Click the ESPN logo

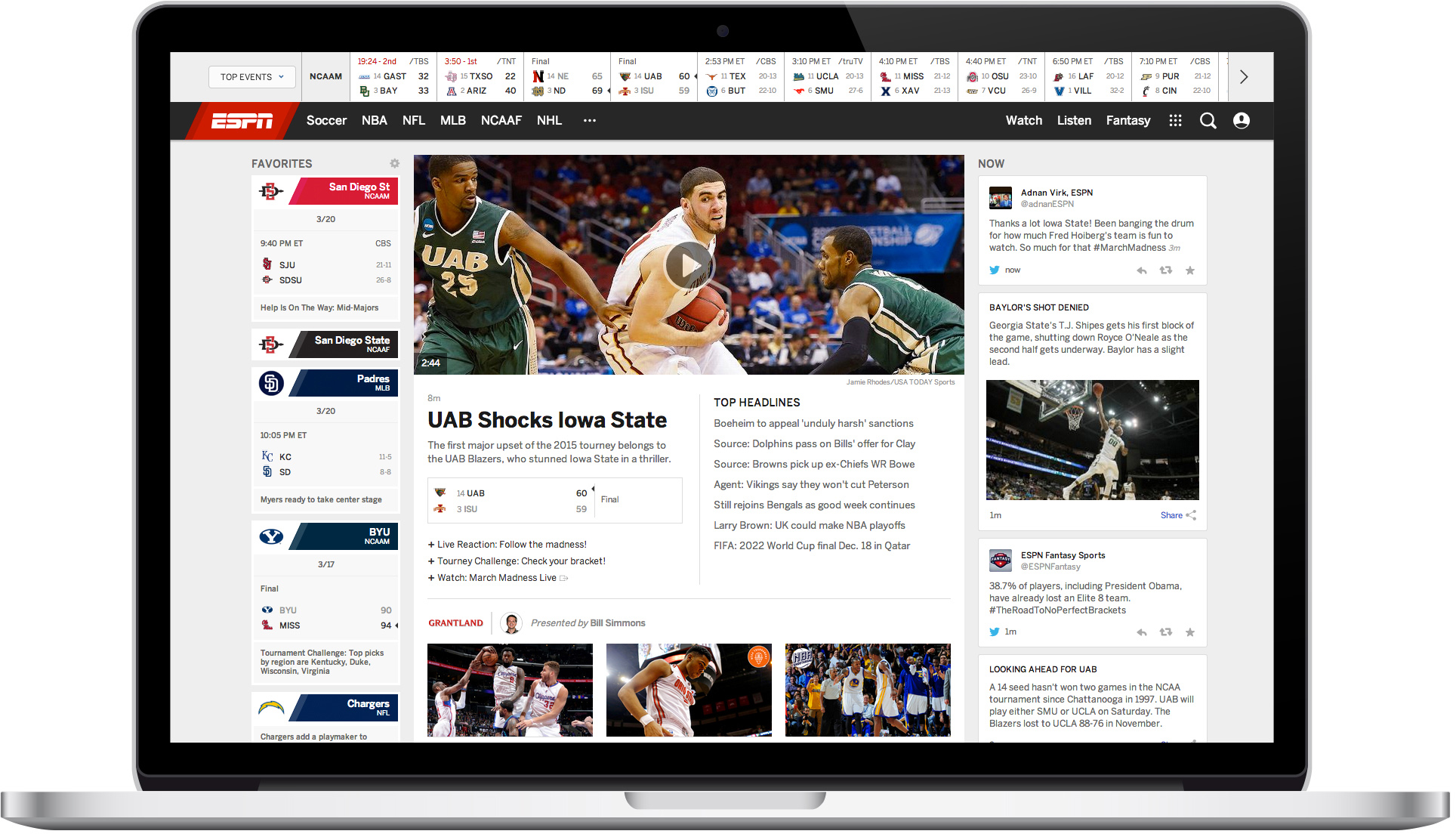tap(242, 121)
